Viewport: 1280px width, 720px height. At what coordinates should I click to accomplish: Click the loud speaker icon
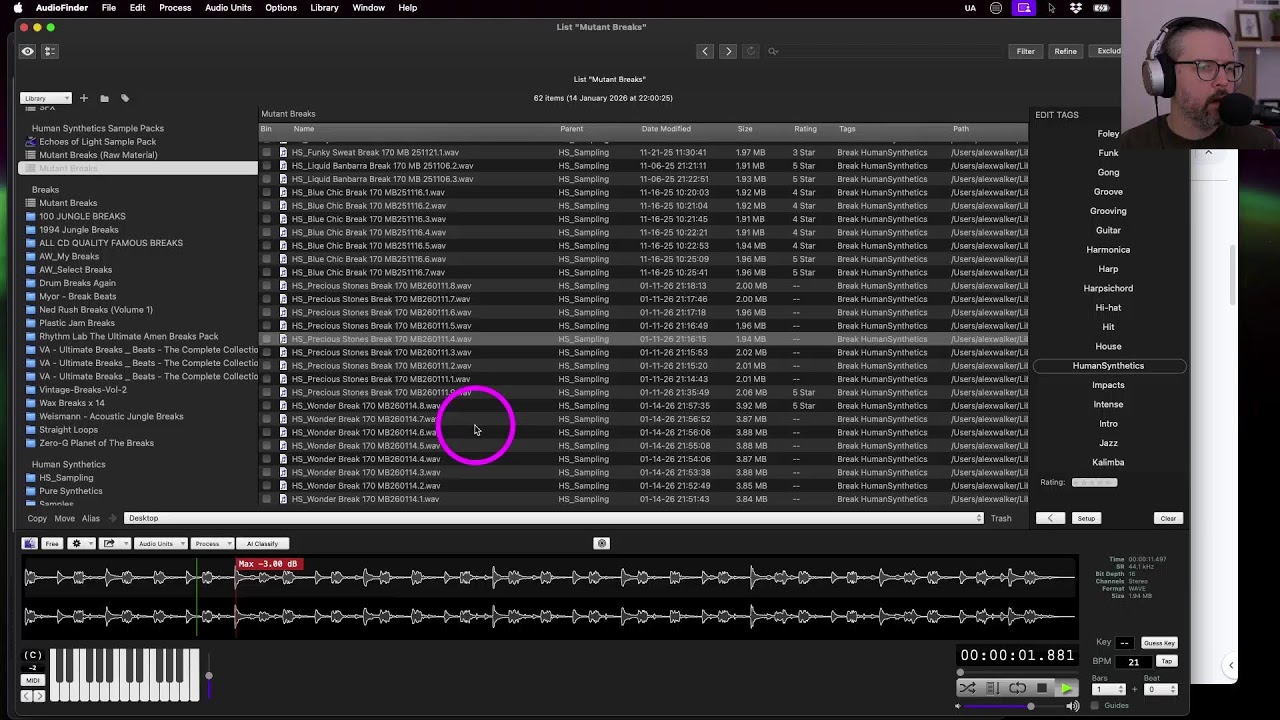coord(1073,706)
